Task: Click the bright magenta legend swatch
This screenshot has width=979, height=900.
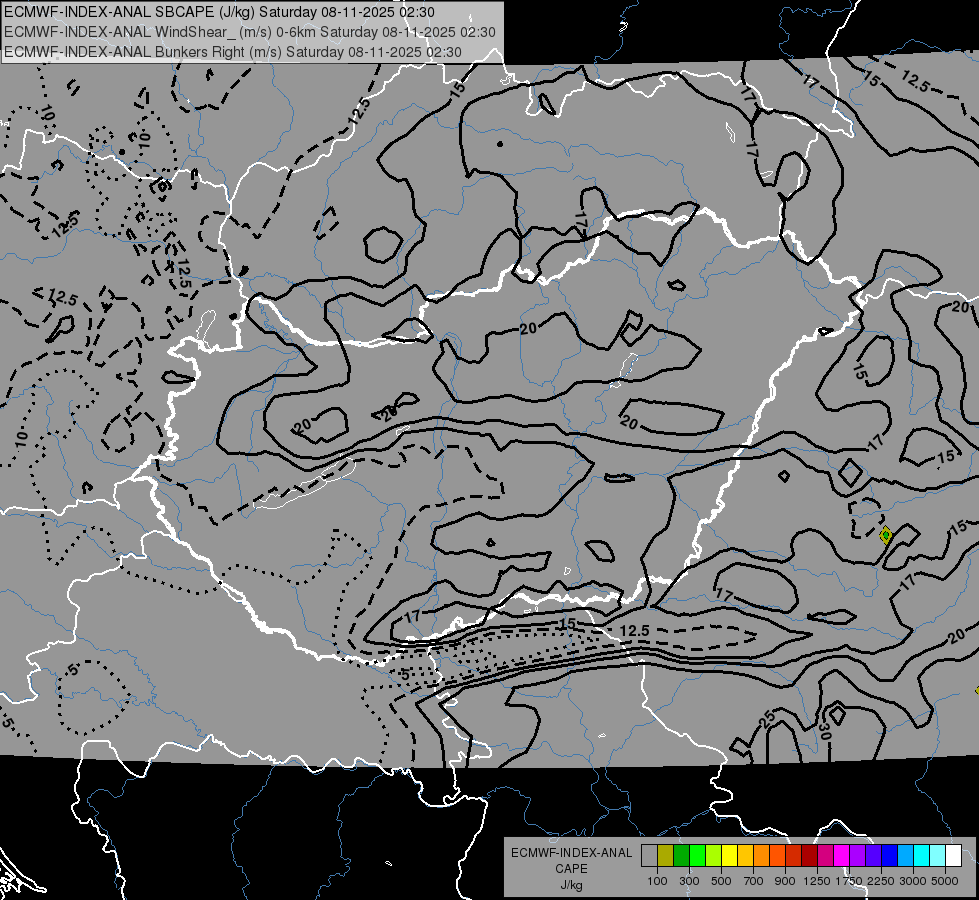Action: pyautogui.click(x=842, y=856)
